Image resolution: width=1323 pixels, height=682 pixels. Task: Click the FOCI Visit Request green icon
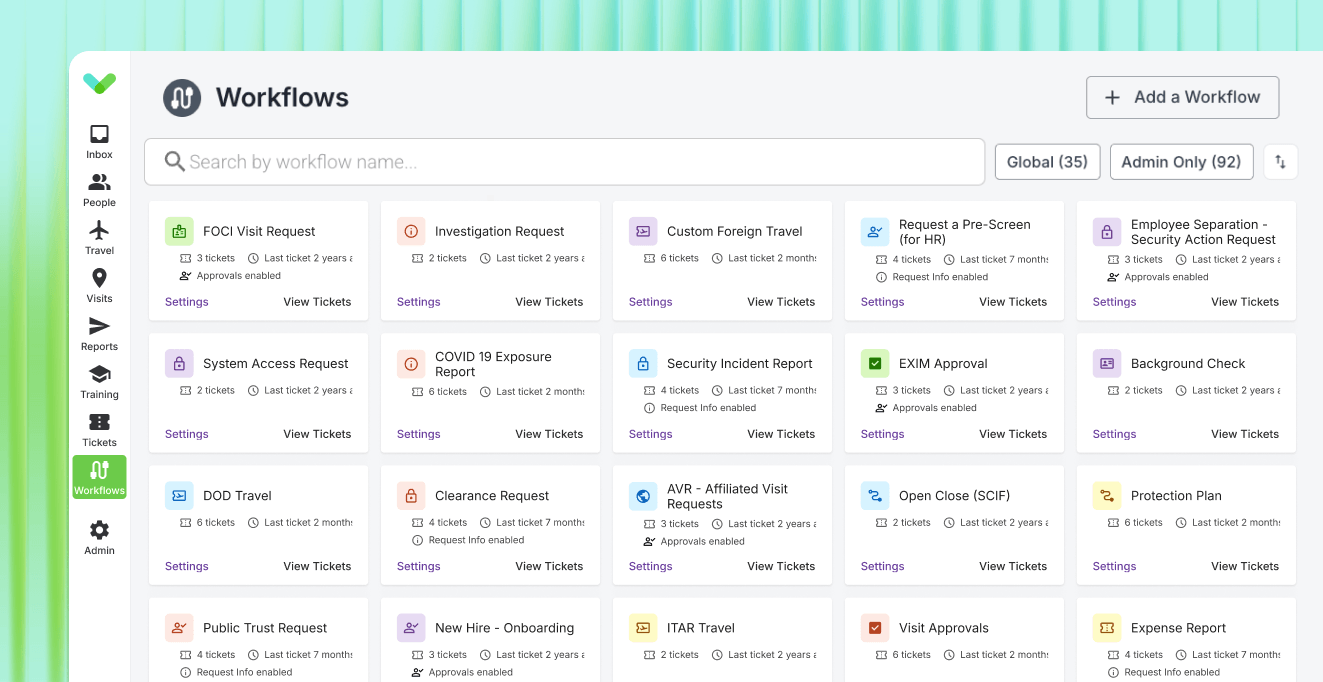(x=179, y=231)
